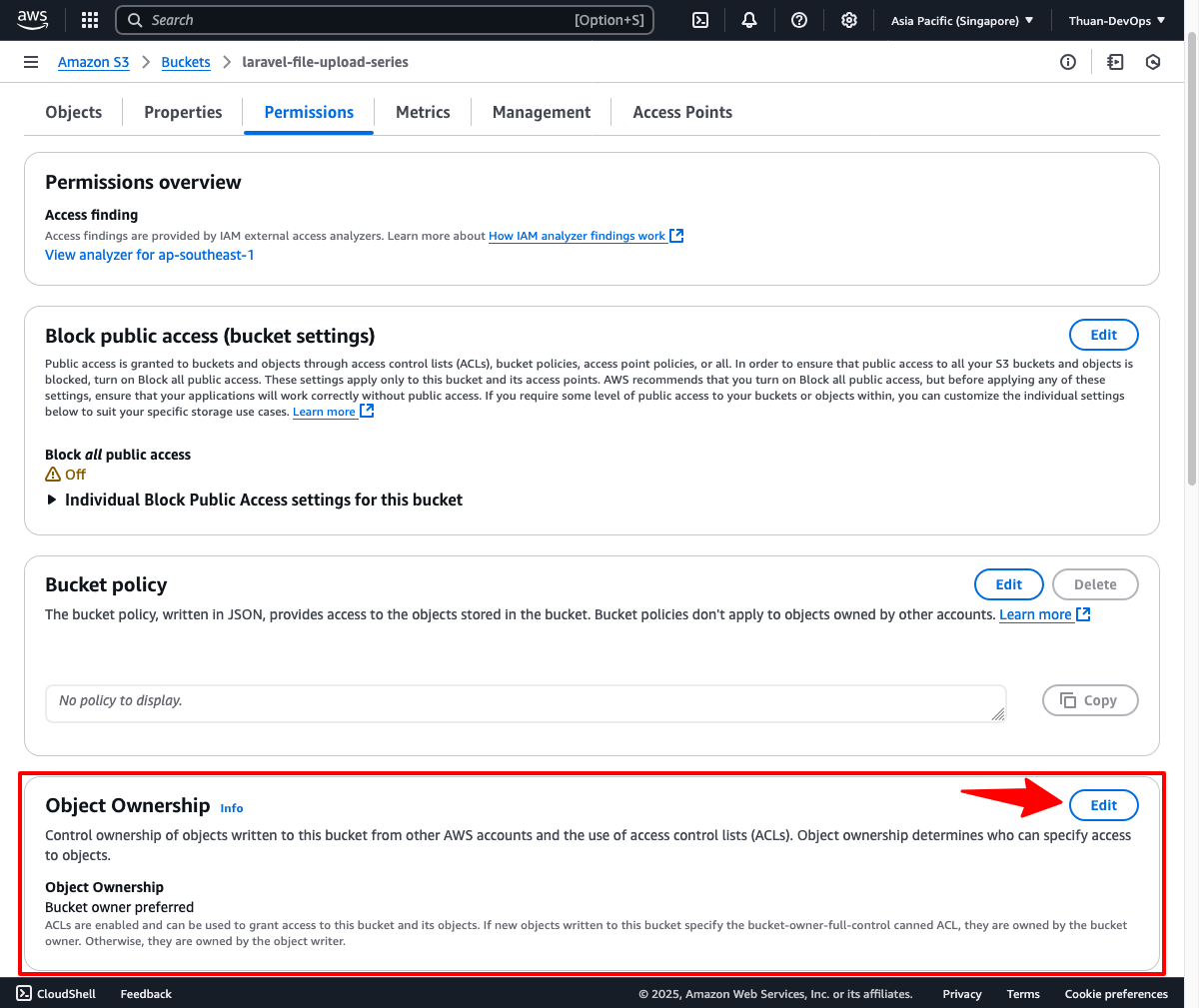This screenshot has width=1199, height=1008.
Task: Launch CloudShell from top navigation icon
Action: click(x=700, y=20)
